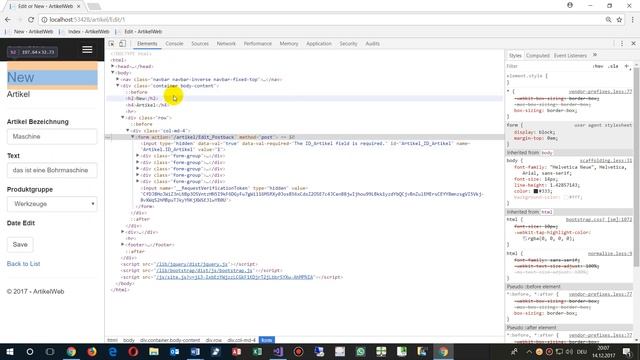Open Opera from the taskbar
This screenshot has width=640, height=360.
click(x=133, y=351)
